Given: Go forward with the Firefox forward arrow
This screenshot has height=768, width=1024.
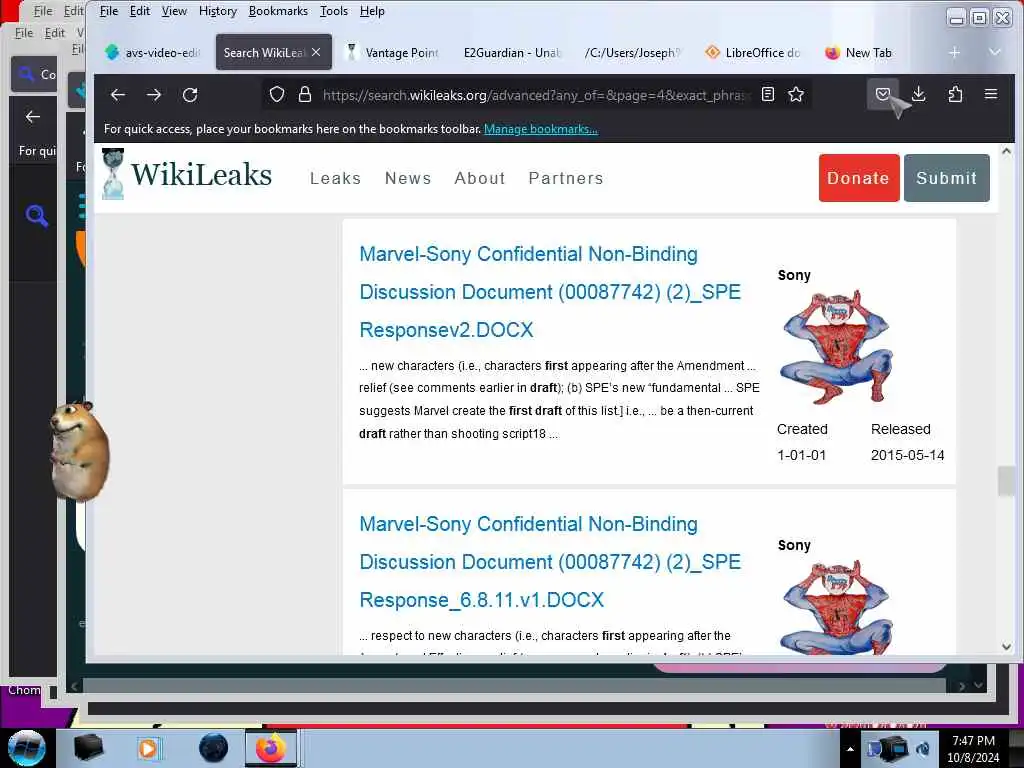Looking at the screenshot, I should click(x=154, y=95).
